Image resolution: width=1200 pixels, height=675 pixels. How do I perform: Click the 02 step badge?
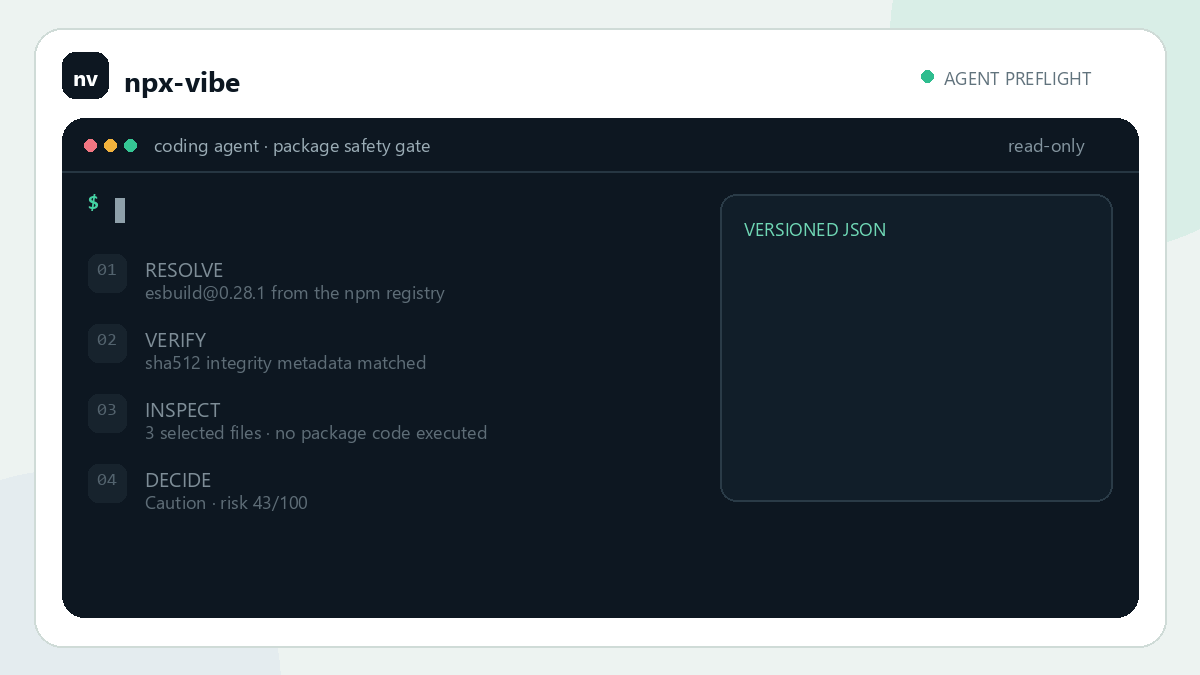pyautogui.click(x=107, y=343)
